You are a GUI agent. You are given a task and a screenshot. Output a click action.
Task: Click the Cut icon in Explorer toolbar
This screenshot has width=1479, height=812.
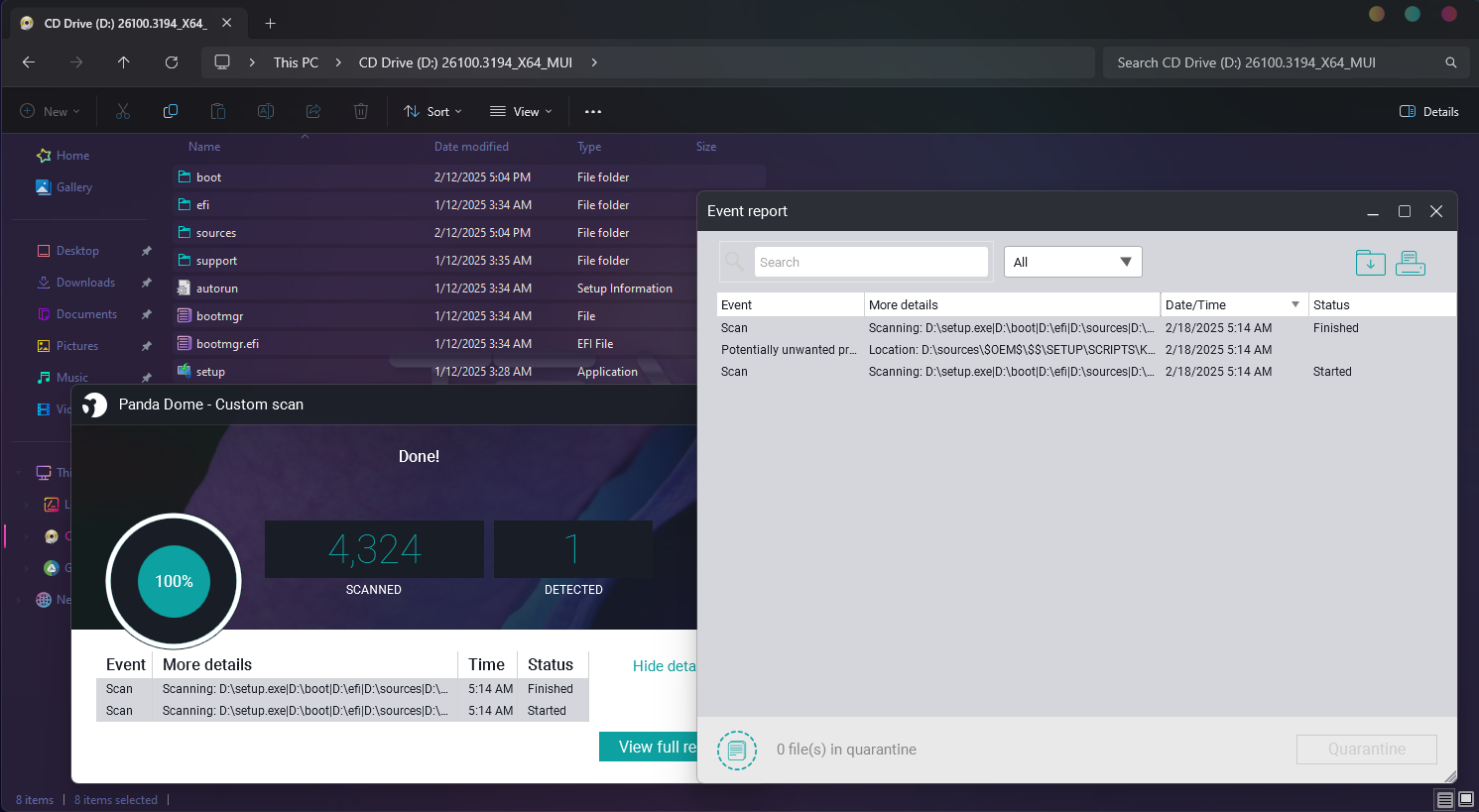click(123, 111)
